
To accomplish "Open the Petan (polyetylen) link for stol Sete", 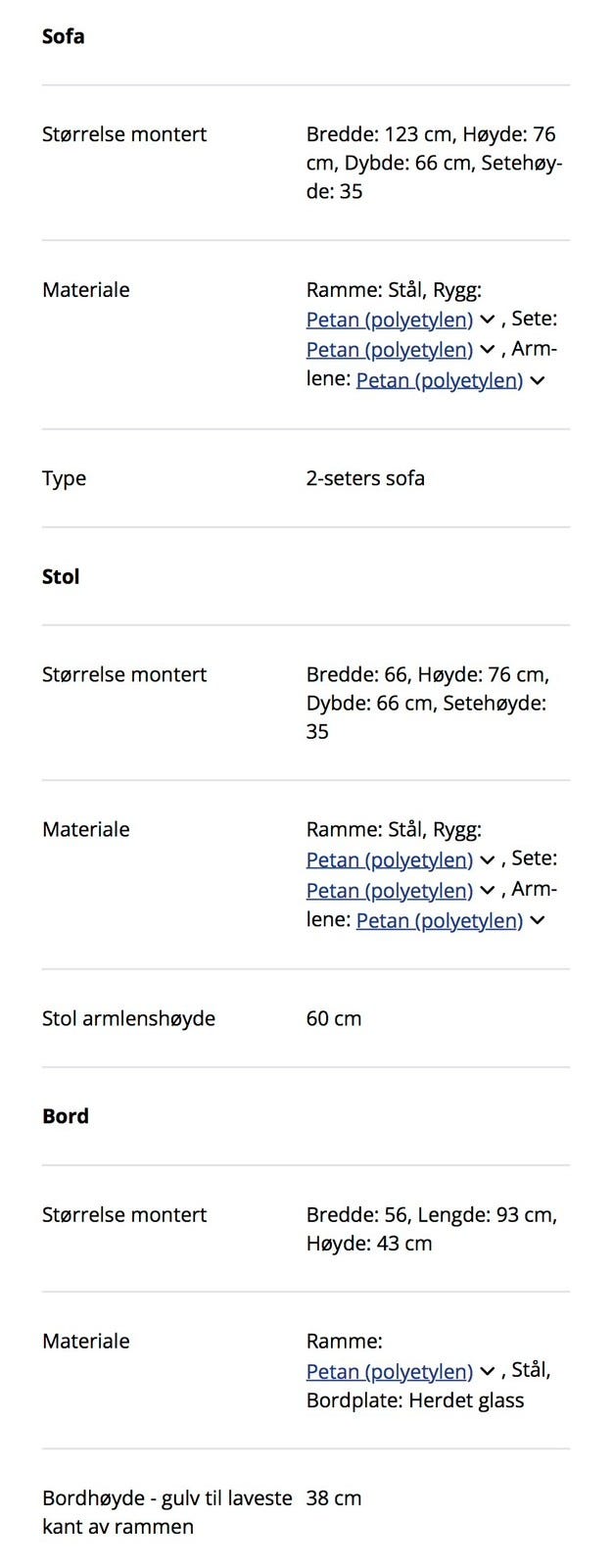I will 388,890.
